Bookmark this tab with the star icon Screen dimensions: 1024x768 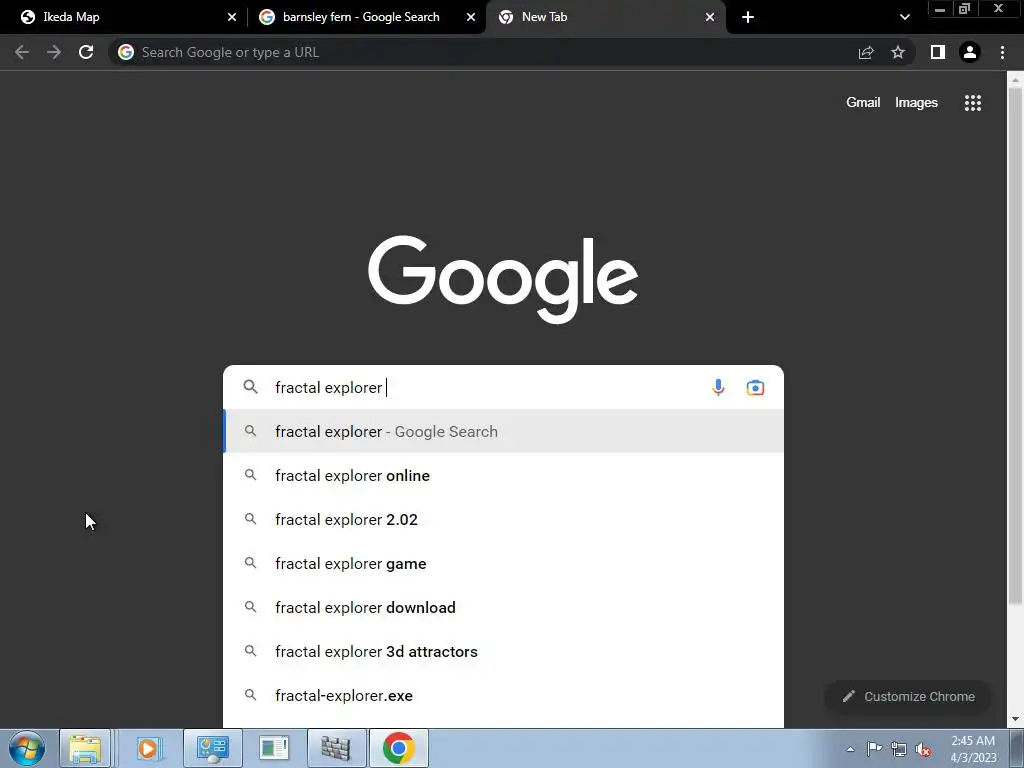(898, 52)
